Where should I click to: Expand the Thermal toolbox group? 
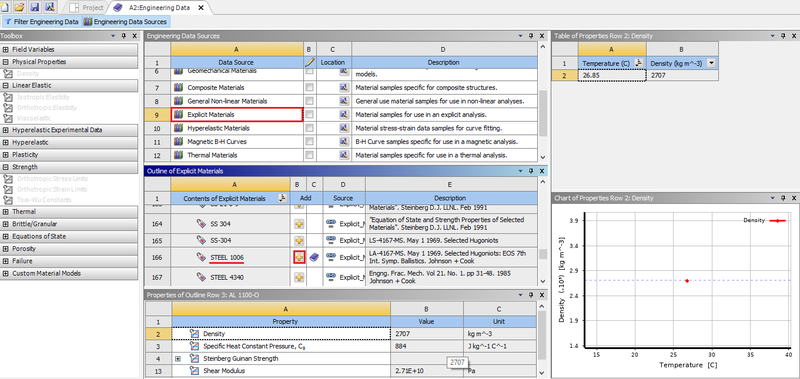[x=6, y=211]
